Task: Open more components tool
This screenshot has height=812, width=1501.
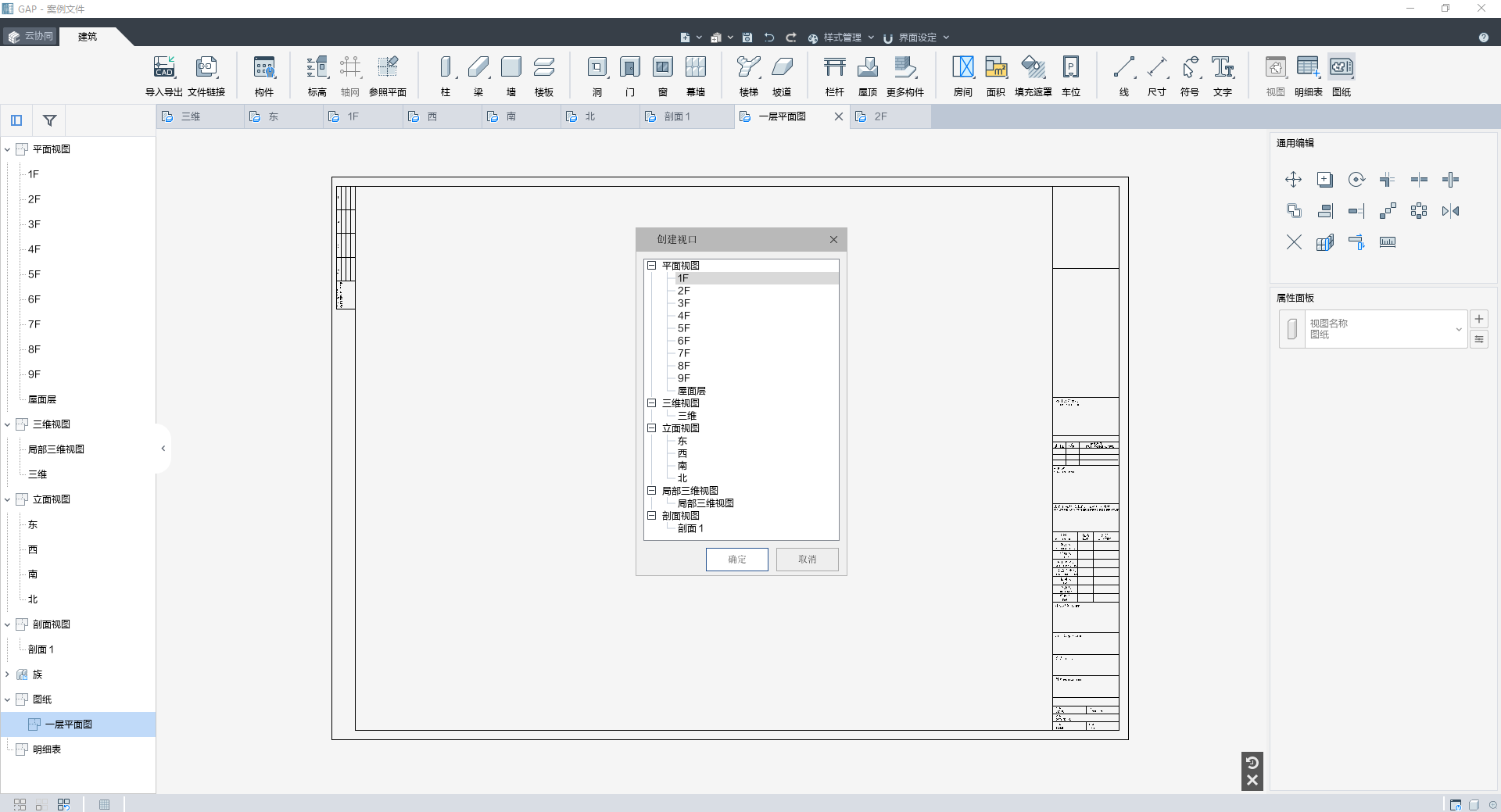Action: click(905, 76)
